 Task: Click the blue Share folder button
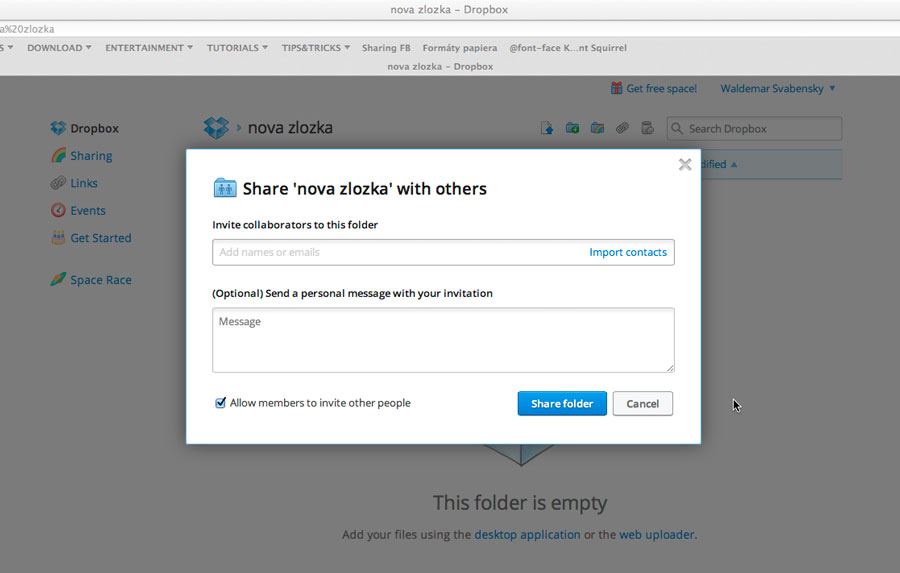[x=562, y=404]
